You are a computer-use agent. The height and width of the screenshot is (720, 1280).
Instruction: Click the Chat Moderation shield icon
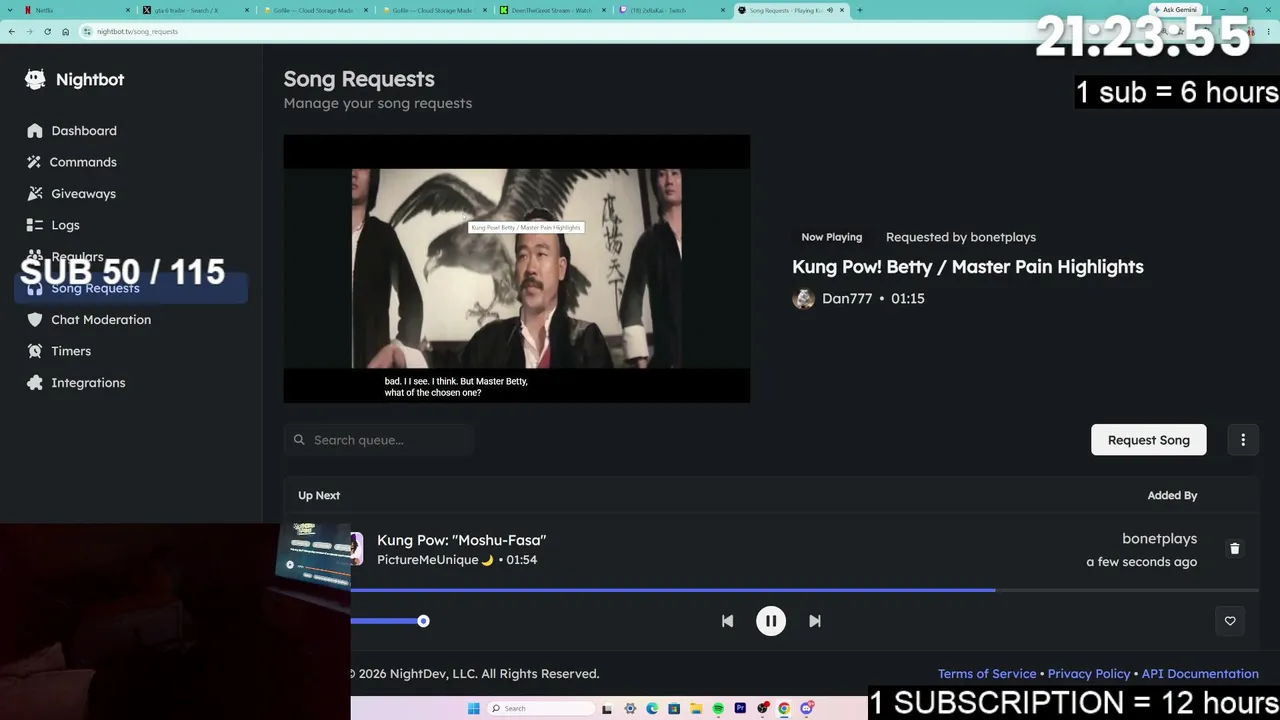pyautogui.click(x=35, y=320)
